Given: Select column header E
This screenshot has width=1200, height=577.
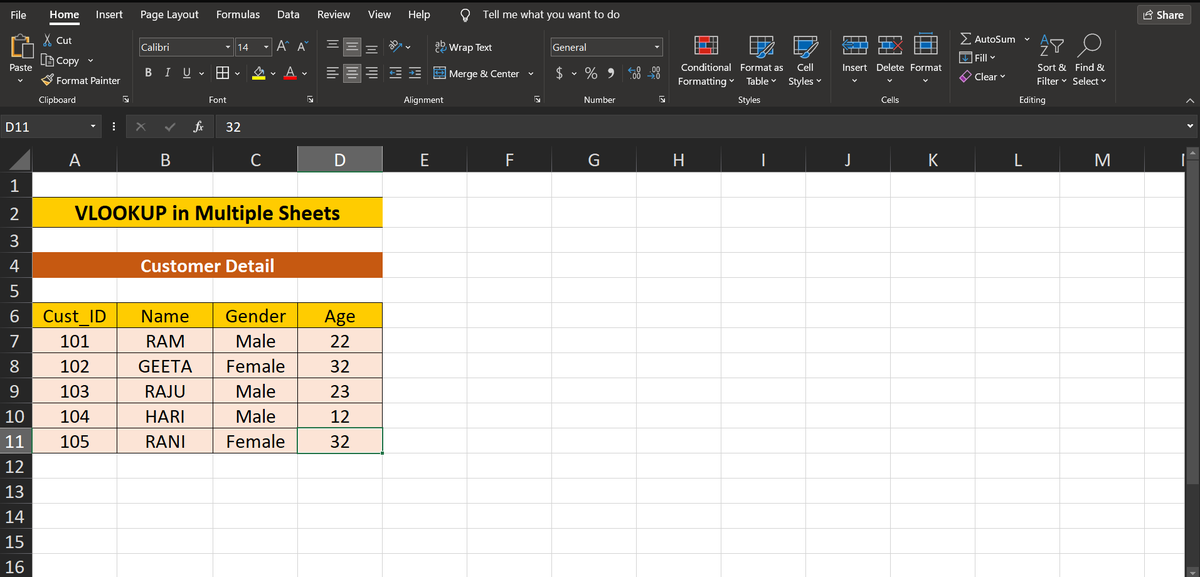Looking at the screenshot, I should pos(425,158).
